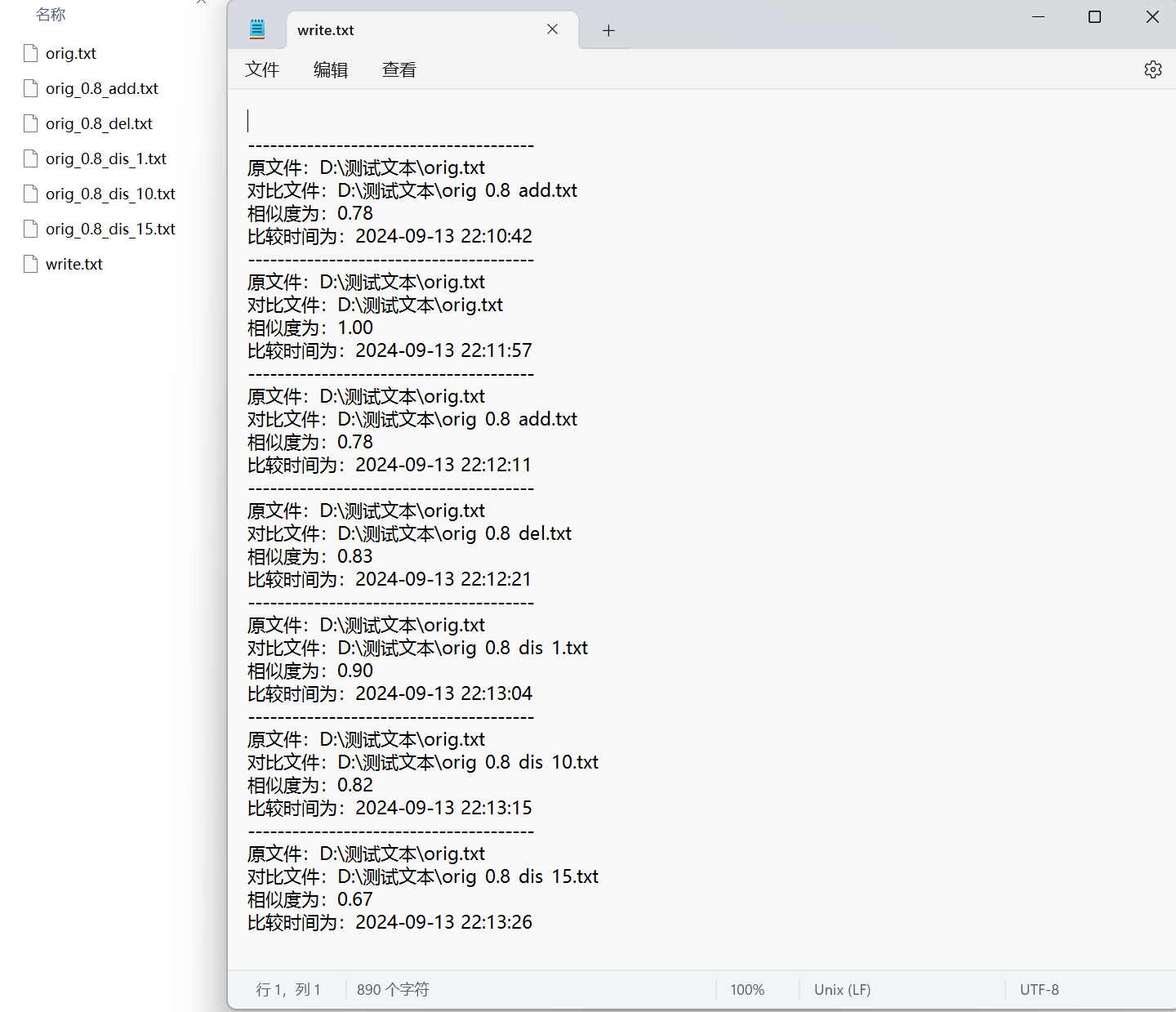
Task: Add a new tab with plus button
Action: (x=608, y=30)
